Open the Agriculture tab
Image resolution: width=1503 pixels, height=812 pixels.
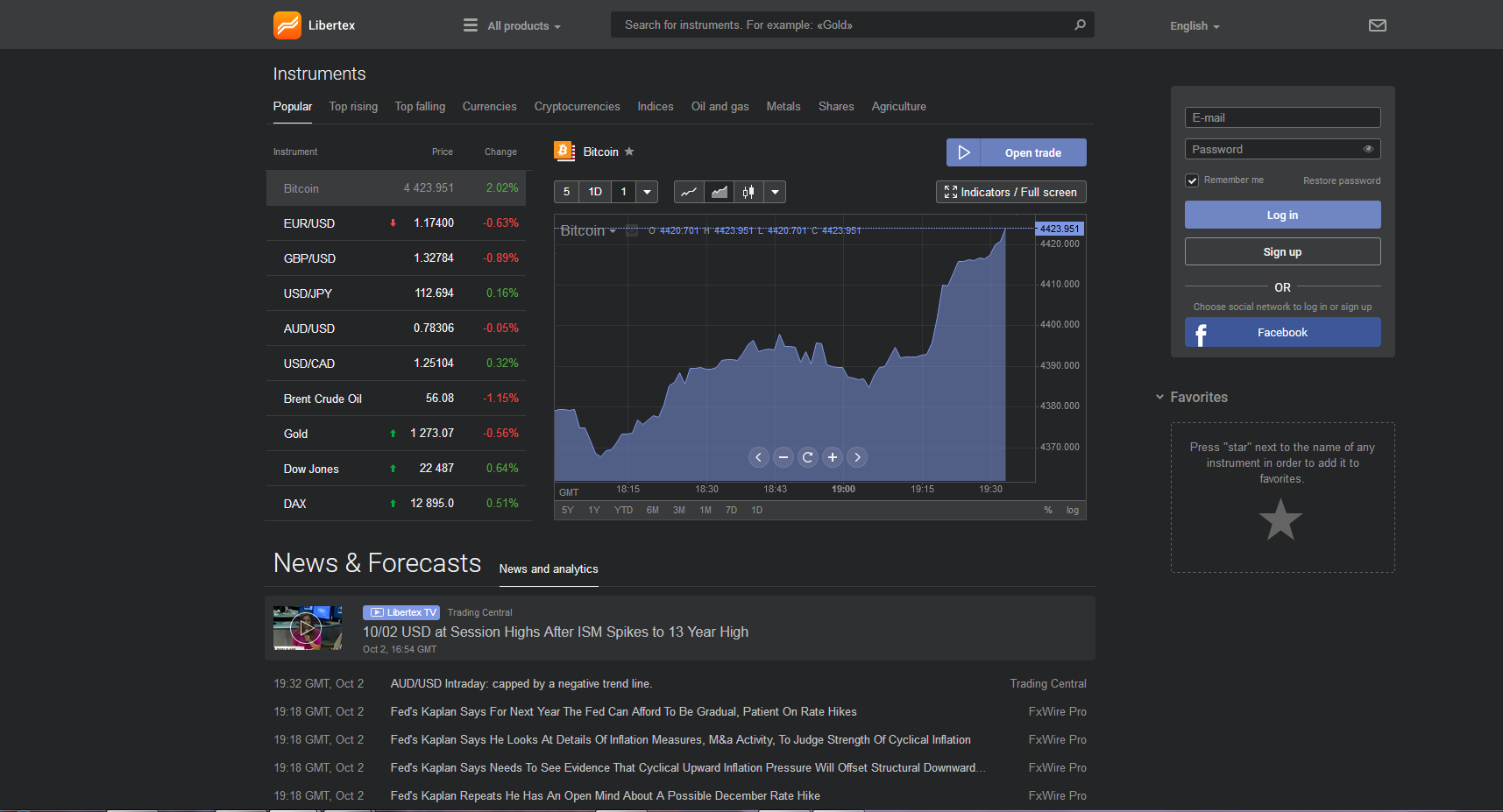pos(898,106)
